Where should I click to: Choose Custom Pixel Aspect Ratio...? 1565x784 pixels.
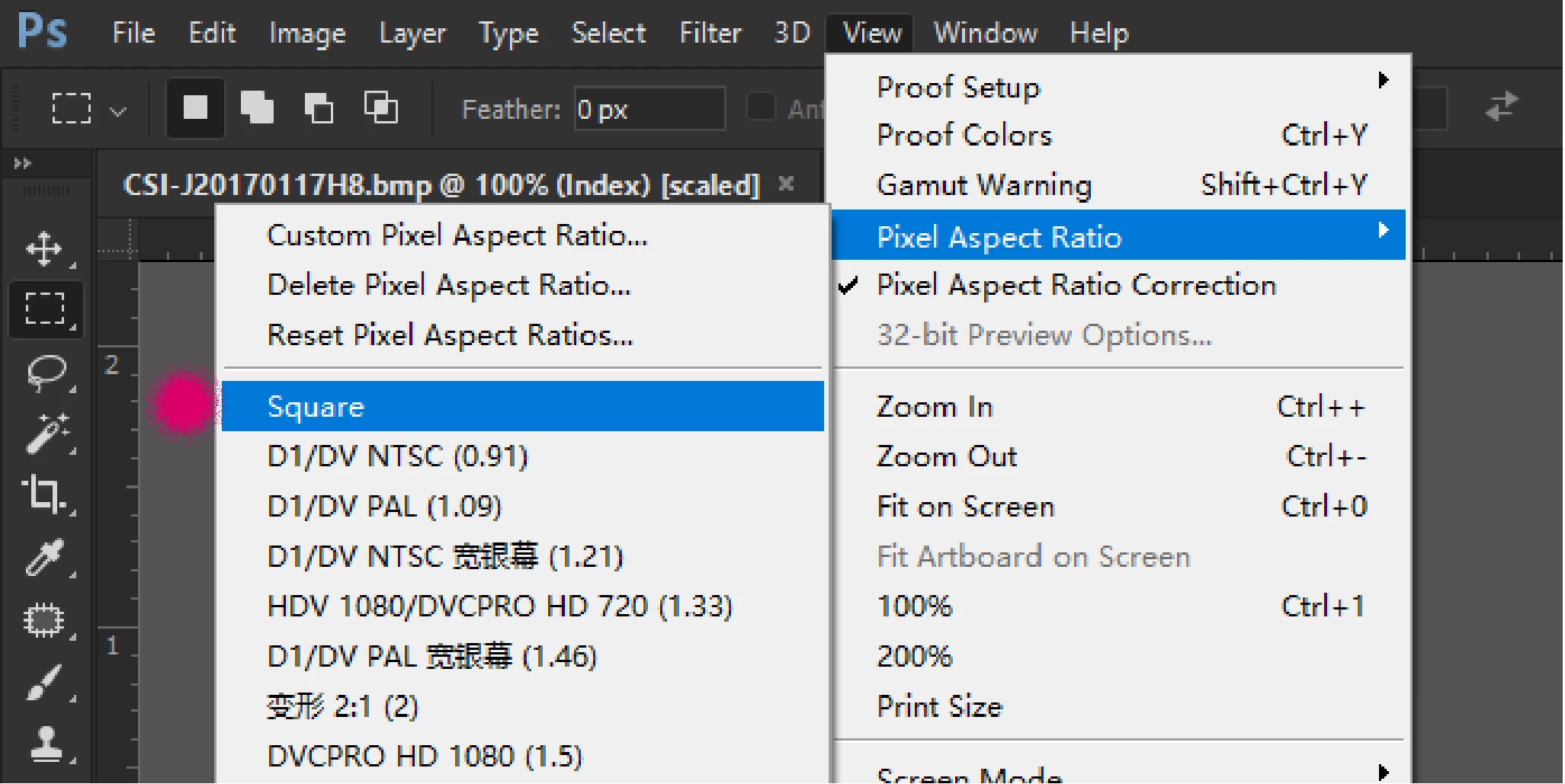click(x=523, y=235)
